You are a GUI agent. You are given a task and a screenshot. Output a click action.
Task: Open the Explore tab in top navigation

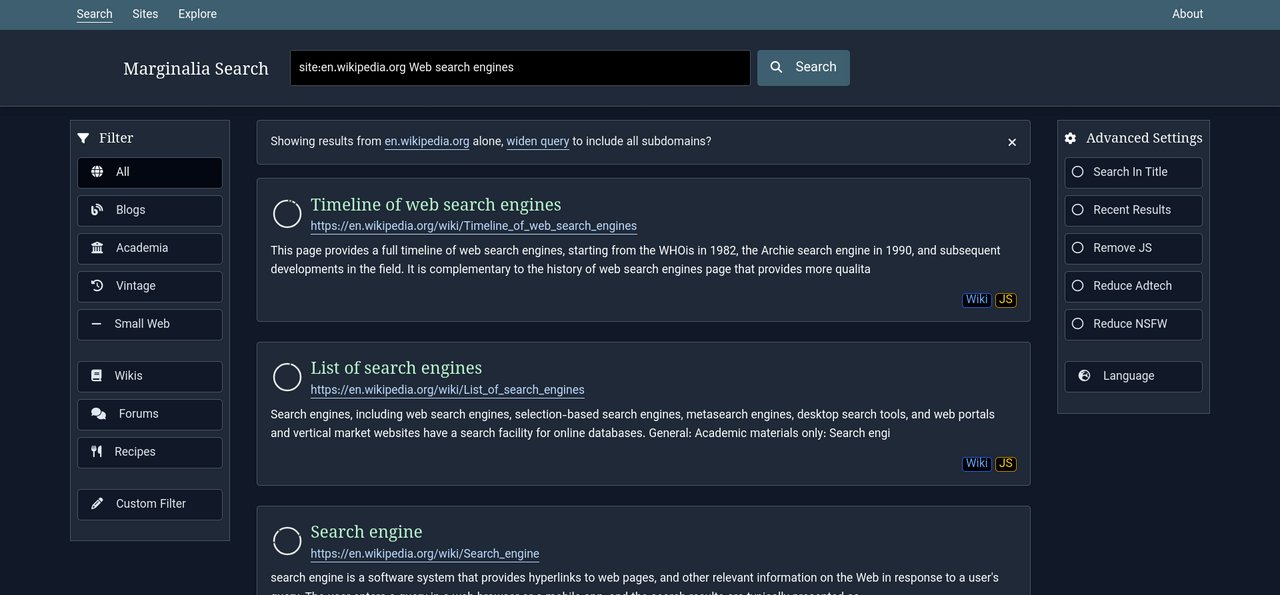click(197, 14)
